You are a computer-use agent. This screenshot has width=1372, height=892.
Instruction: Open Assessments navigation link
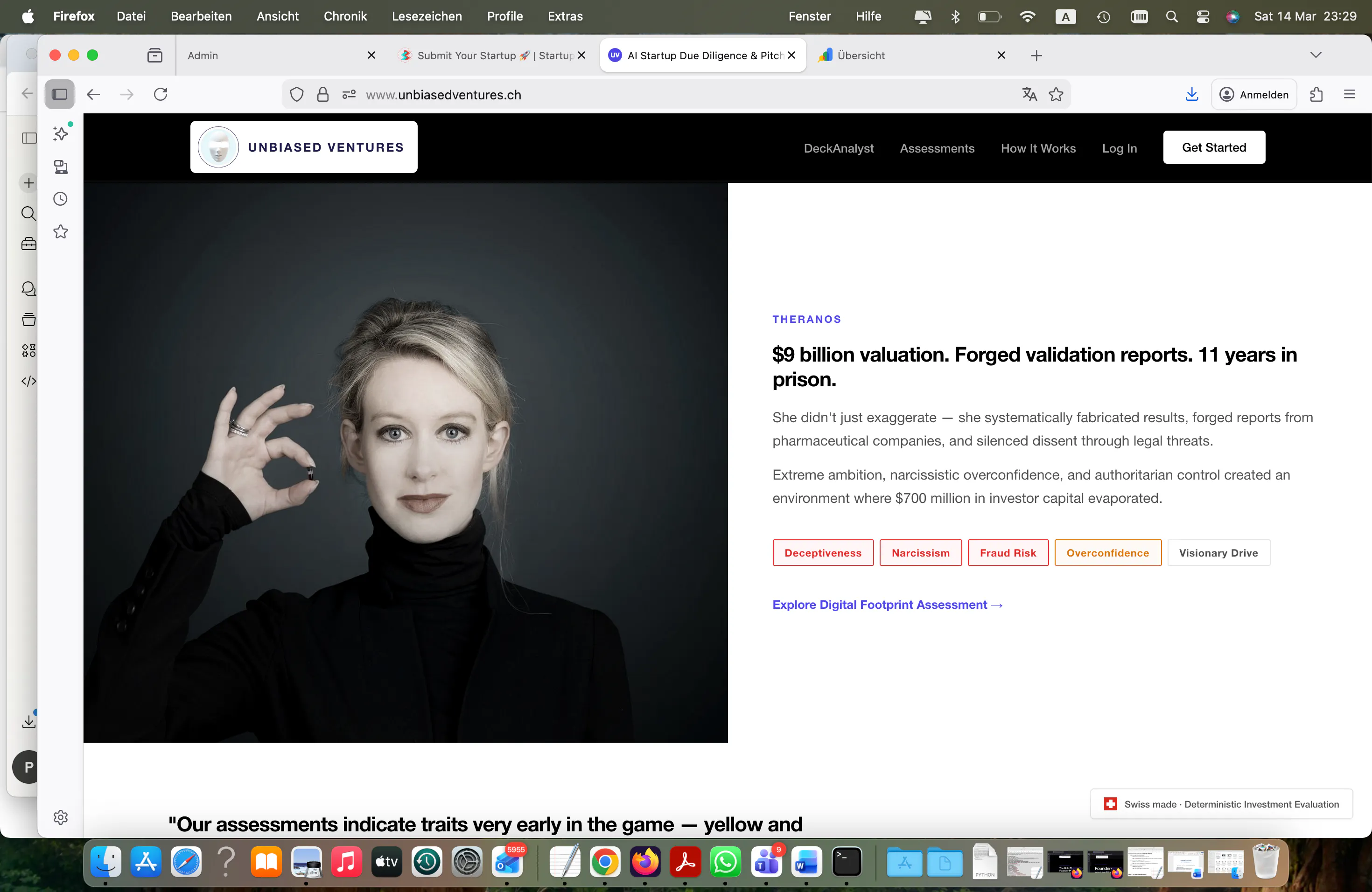coord(937,148)
